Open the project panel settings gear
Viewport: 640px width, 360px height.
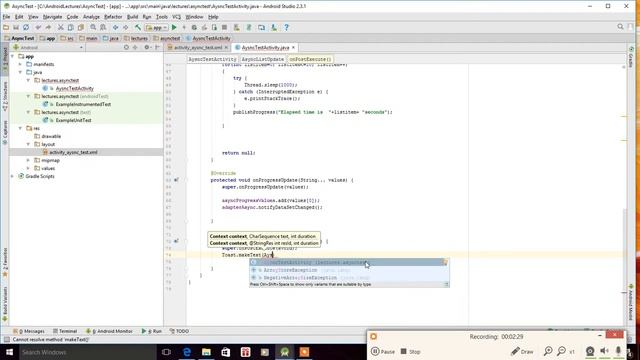[x=147, y=48]
